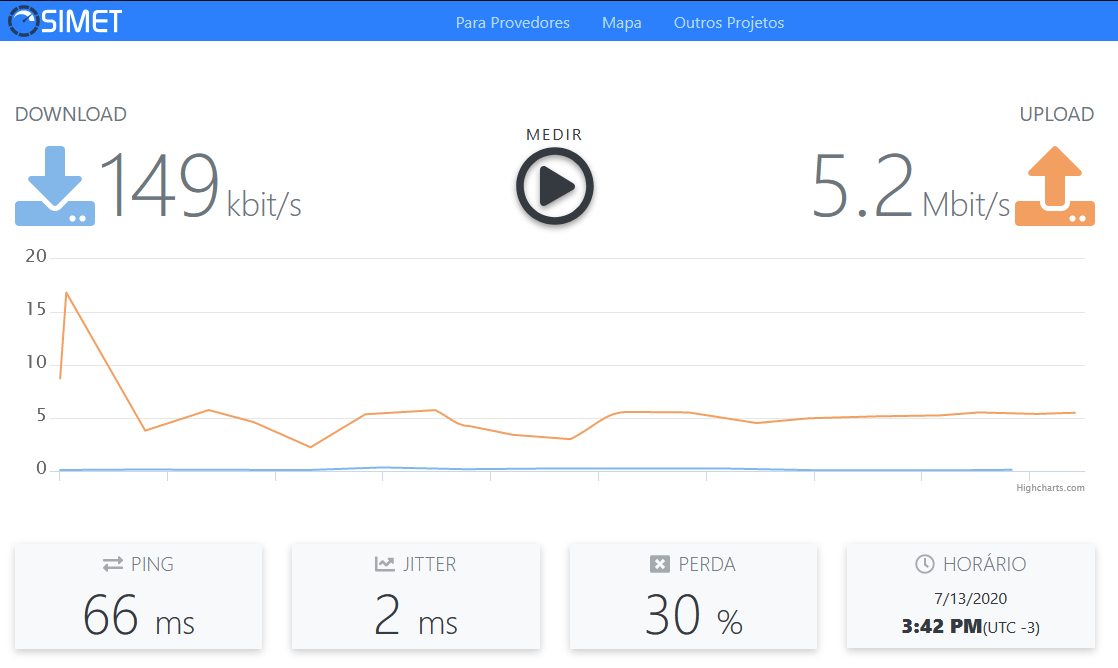Click the orange upload line peak near 17
The height and width of the screenshot is (668, 1118).
[66, 292]
